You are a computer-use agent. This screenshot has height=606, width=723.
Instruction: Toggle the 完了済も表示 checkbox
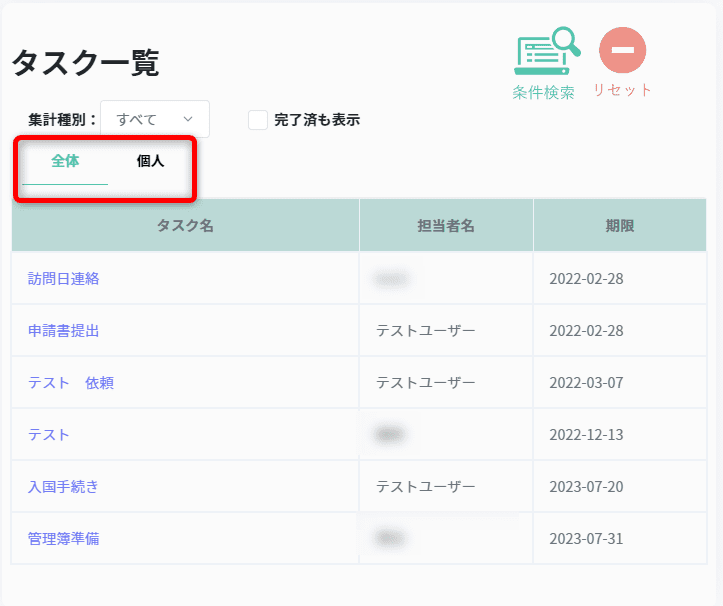pyautogui.click(x=258, y=120)
